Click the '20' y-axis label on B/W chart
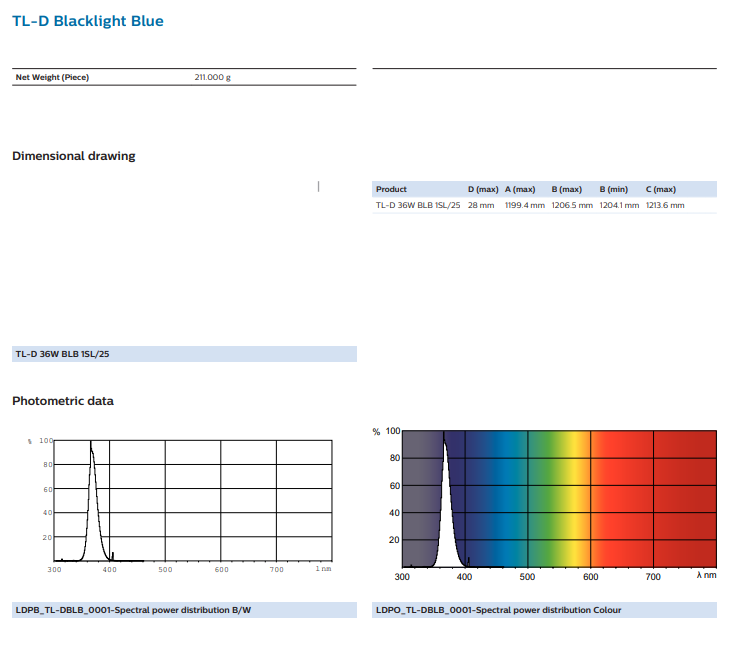The image size is (730, 646). [47, 538]
